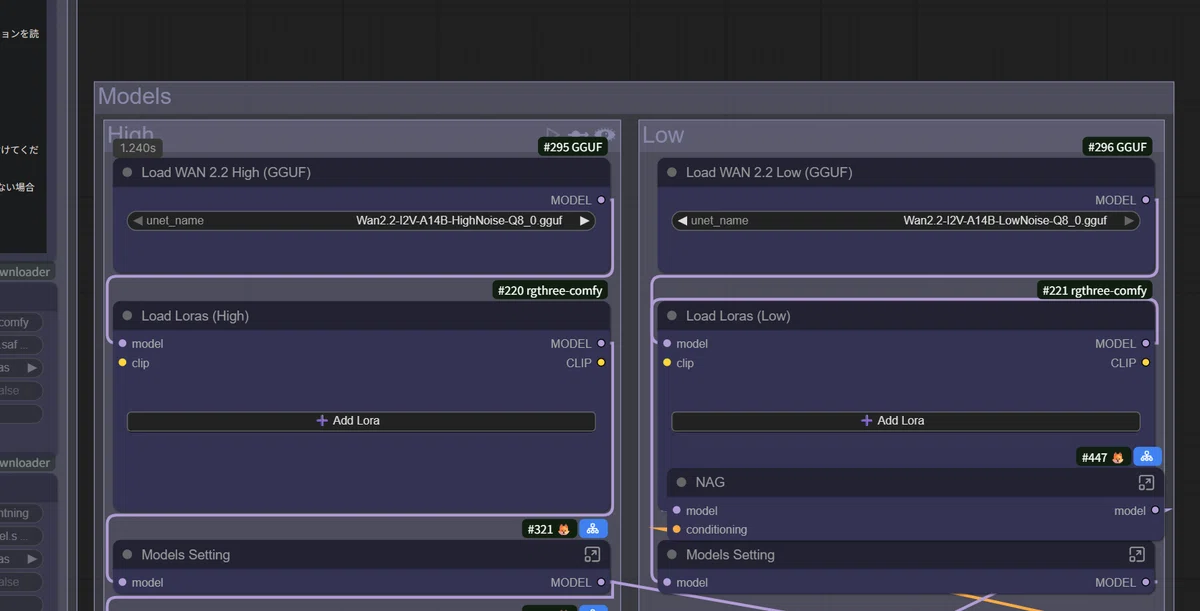Viewport: 1200px width, 611px height.
Task: Click CLIP output port on Load Loras (High)
Action: [x=601, y=363]
